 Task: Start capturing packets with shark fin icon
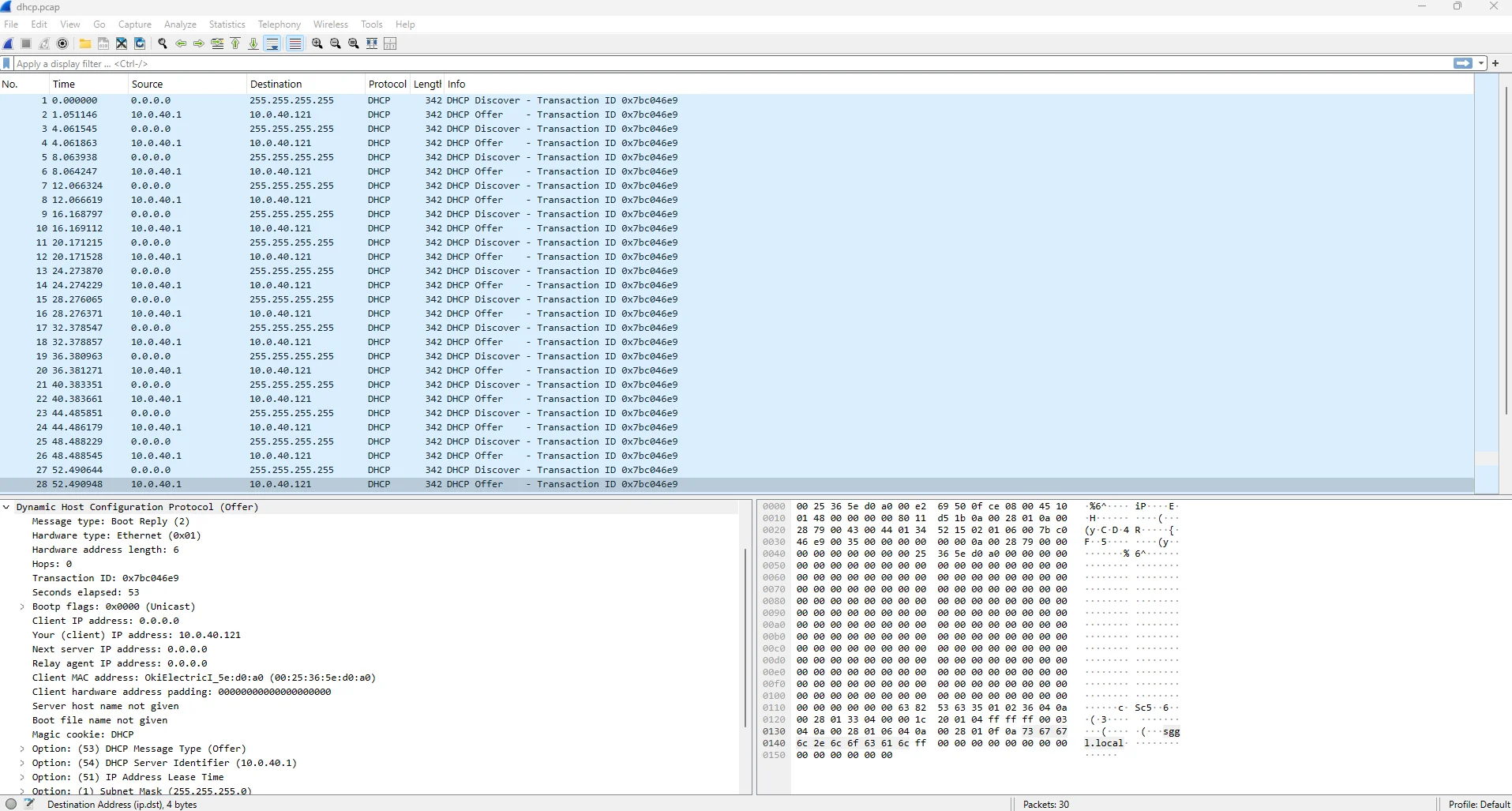(9, 43)
